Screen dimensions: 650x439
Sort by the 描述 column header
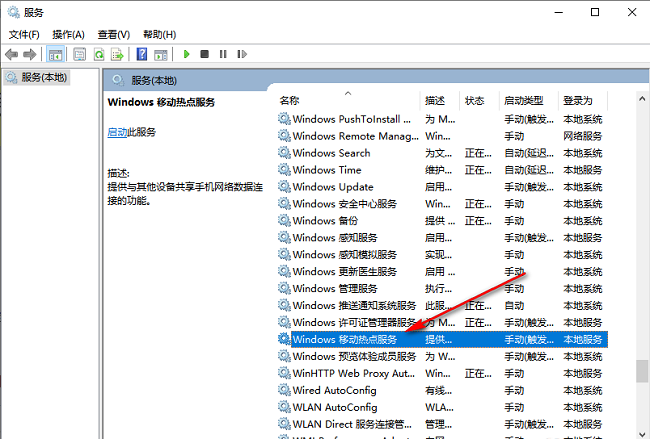pyautogui.click(x=440, y=101)
